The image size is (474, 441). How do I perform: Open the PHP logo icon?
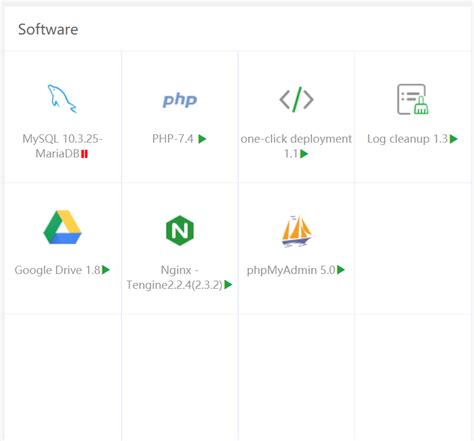pos(180,100)
